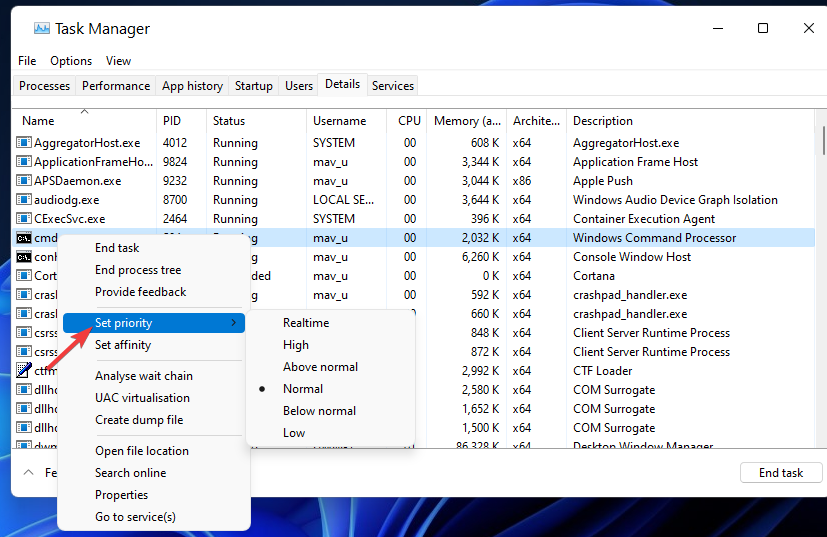Viewport: 827px width, 537px height.
Task: Click the CExecSvc.exe process icon
Action: point(24,218)
